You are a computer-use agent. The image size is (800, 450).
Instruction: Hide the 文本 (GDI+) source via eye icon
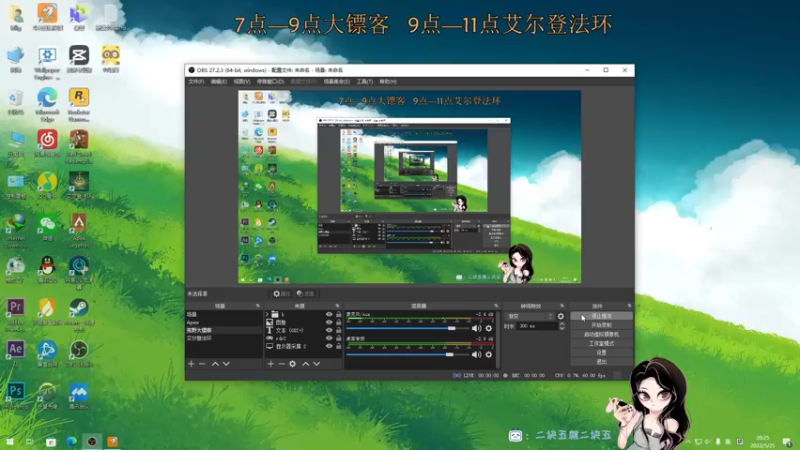[329, 330]
